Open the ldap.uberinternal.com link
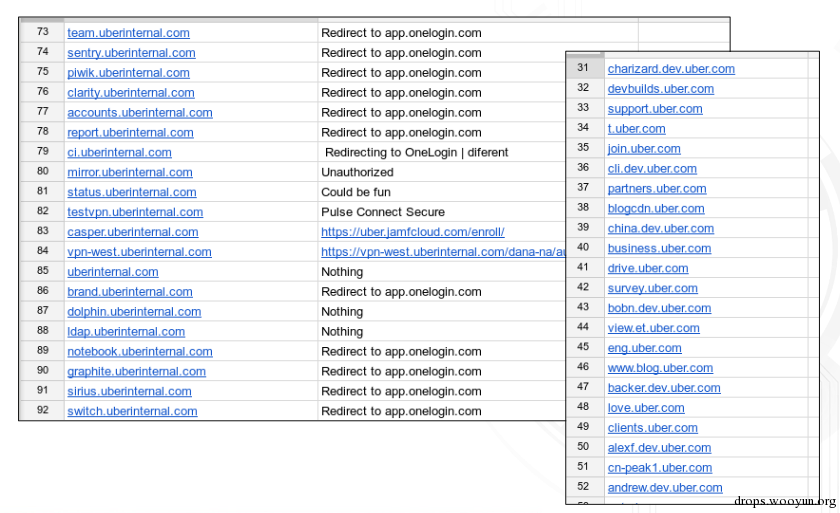Image resolution: width=840 pixels, height=513 pixels. [x=126, y=332]
